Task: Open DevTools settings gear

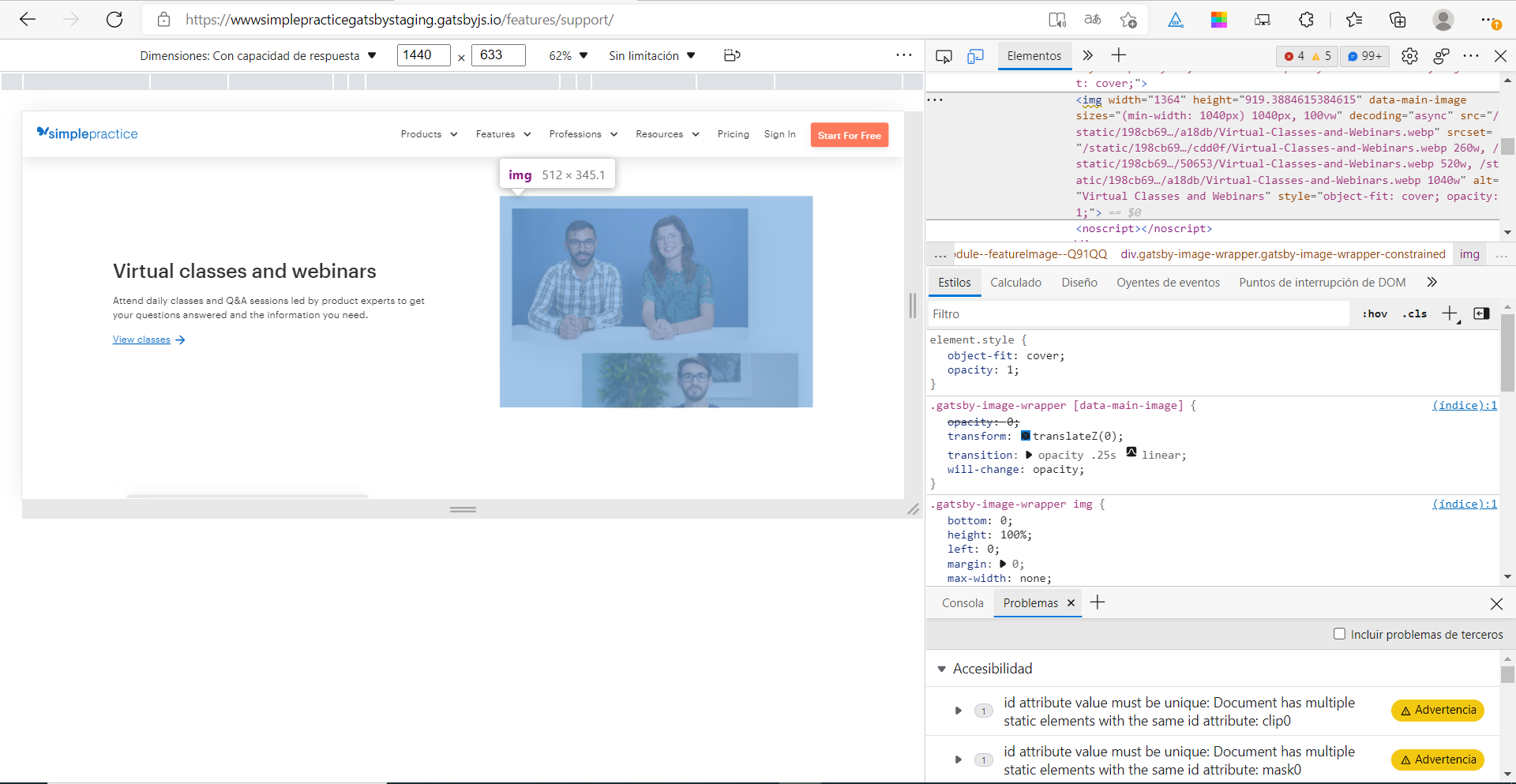Action: [x=1410, y=56]
